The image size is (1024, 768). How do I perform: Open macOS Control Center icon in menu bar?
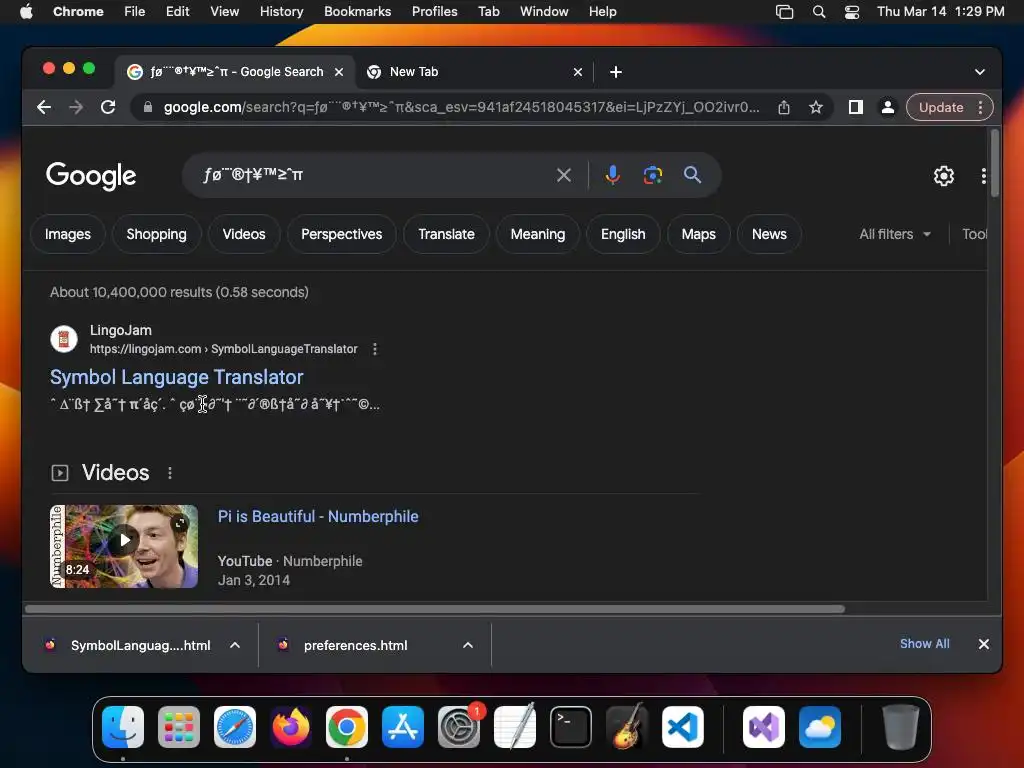(x=852, y=12)
